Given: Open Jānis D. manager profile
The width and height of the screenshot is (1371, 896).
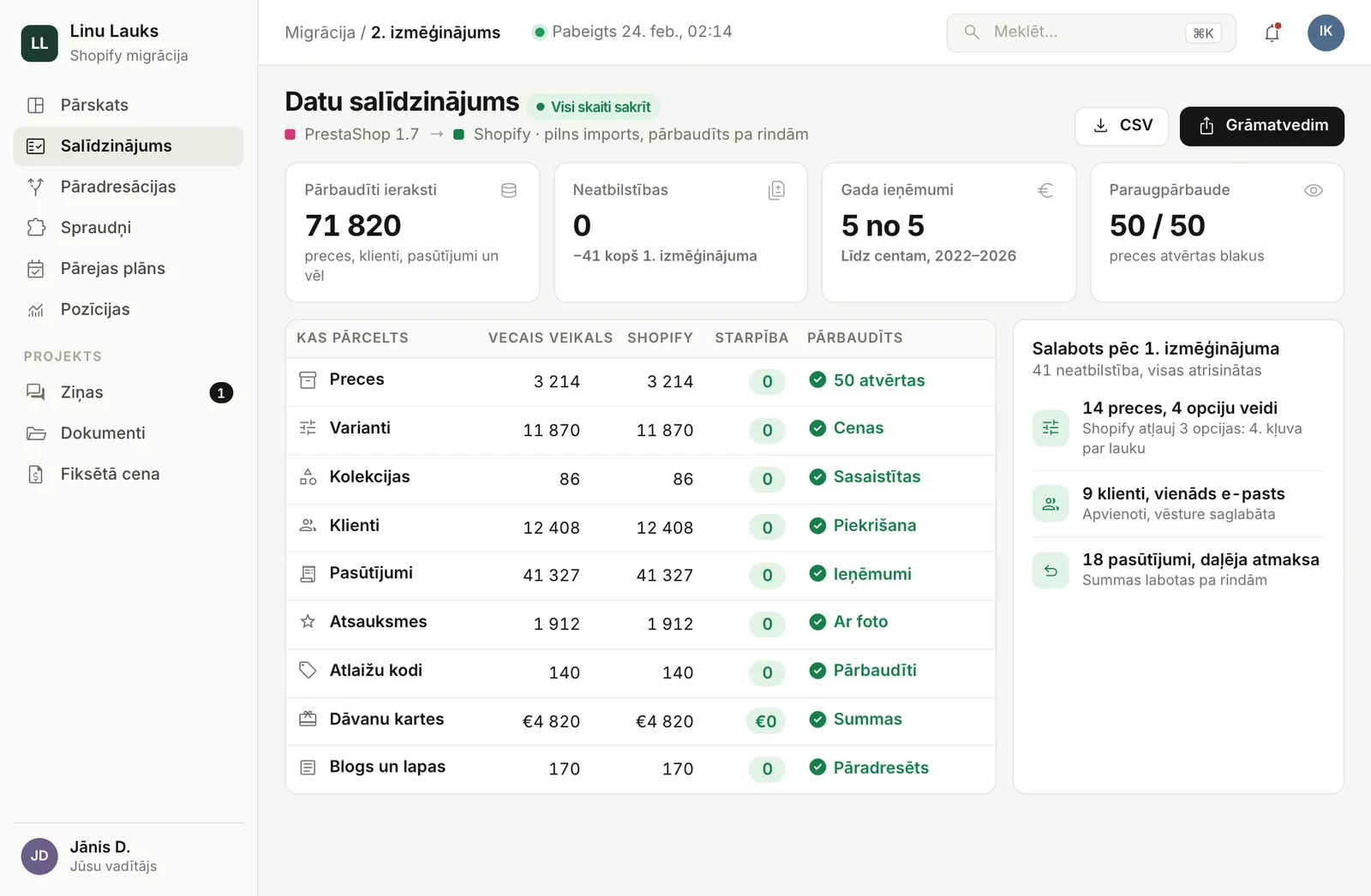Looking at the screenshot, I should coord(129,856).
